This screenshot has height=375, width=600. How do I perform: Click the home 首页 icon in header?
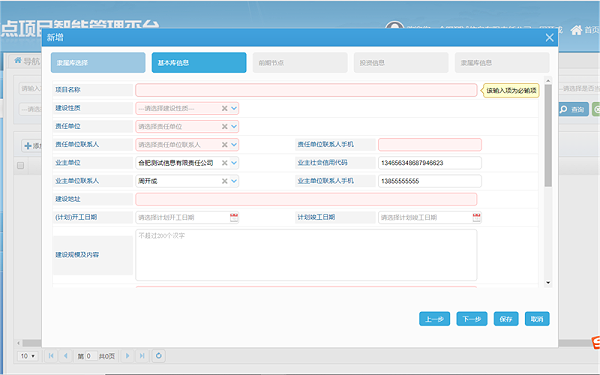tap(576, 29)
